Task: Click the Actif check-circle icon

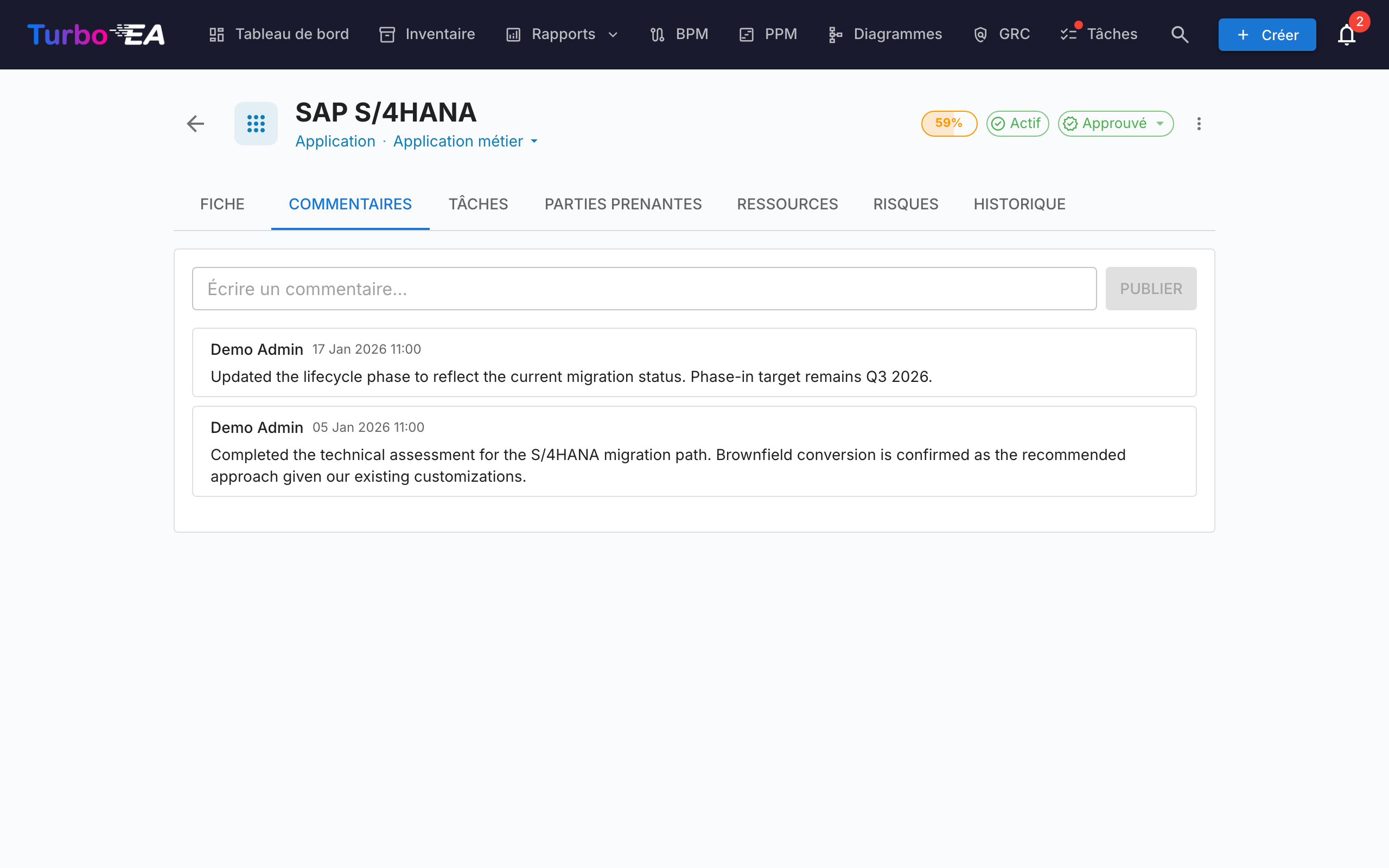Action: 998,124
